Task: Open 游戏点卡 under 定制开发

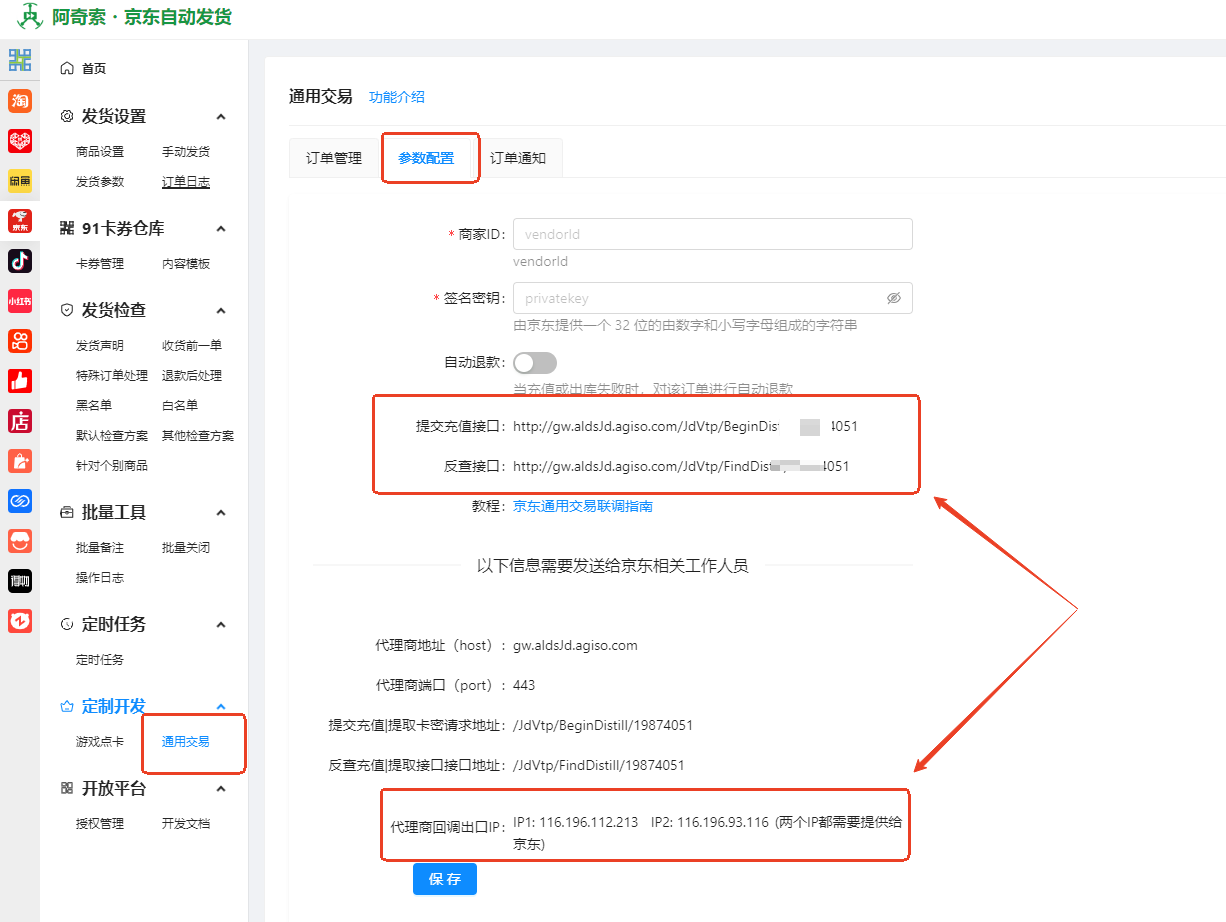Action: 100,742
